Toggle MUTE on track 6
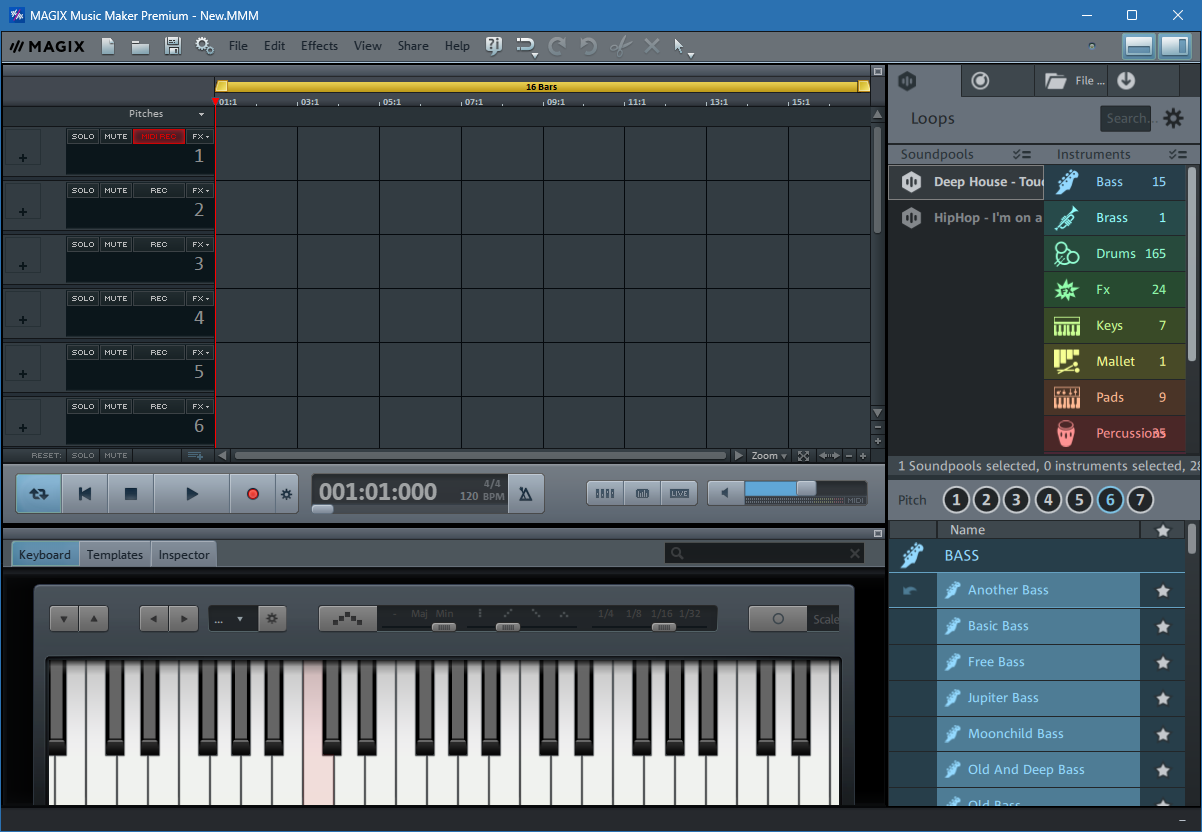Image resolution: width=1202 pixels, height=832 pixels. tap(116, 406)
